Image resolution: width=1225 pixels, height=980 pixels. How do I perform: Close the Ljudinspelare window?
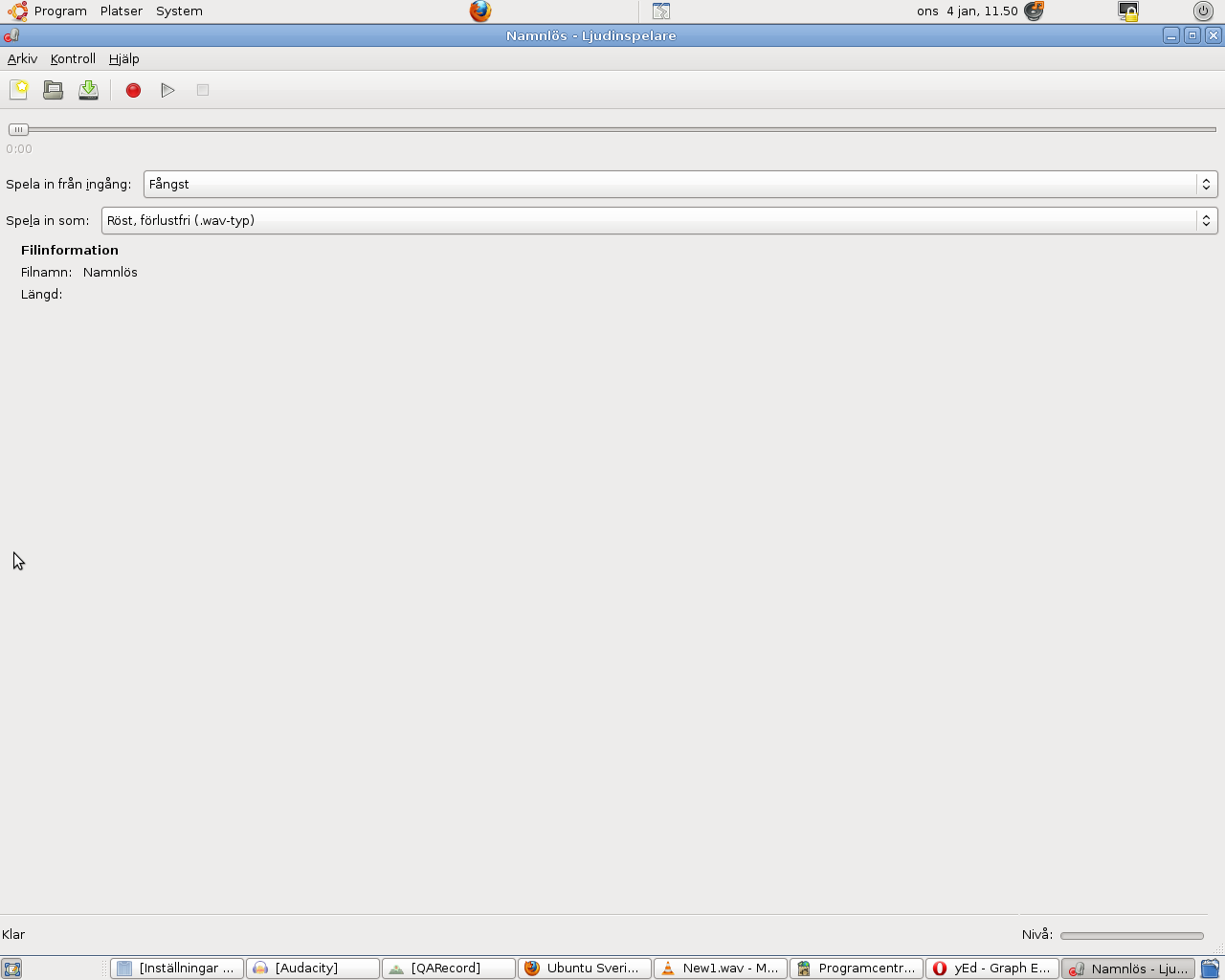(1214, 35)
